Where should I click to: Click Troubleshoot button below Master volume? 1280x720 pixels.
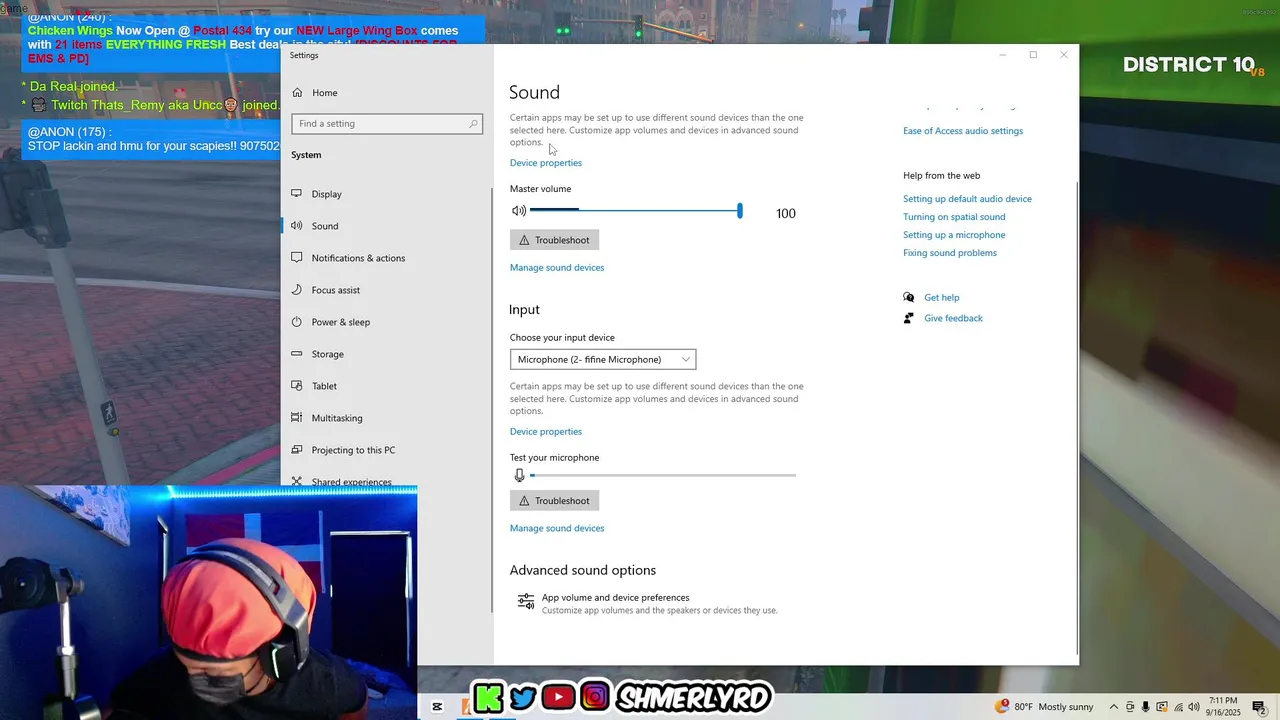pyautogui.click(x=554, y=240)
